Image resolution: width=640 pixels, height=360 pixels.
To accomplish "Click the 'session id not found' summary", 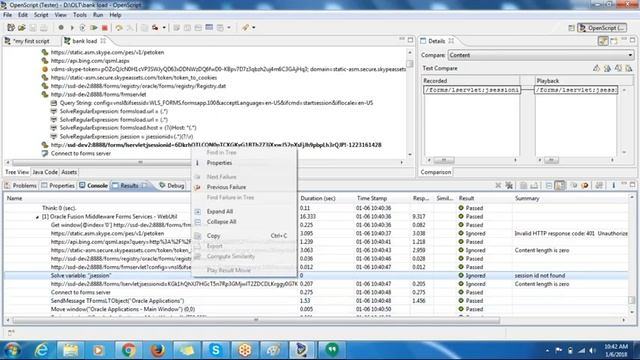I will point(539,276).
